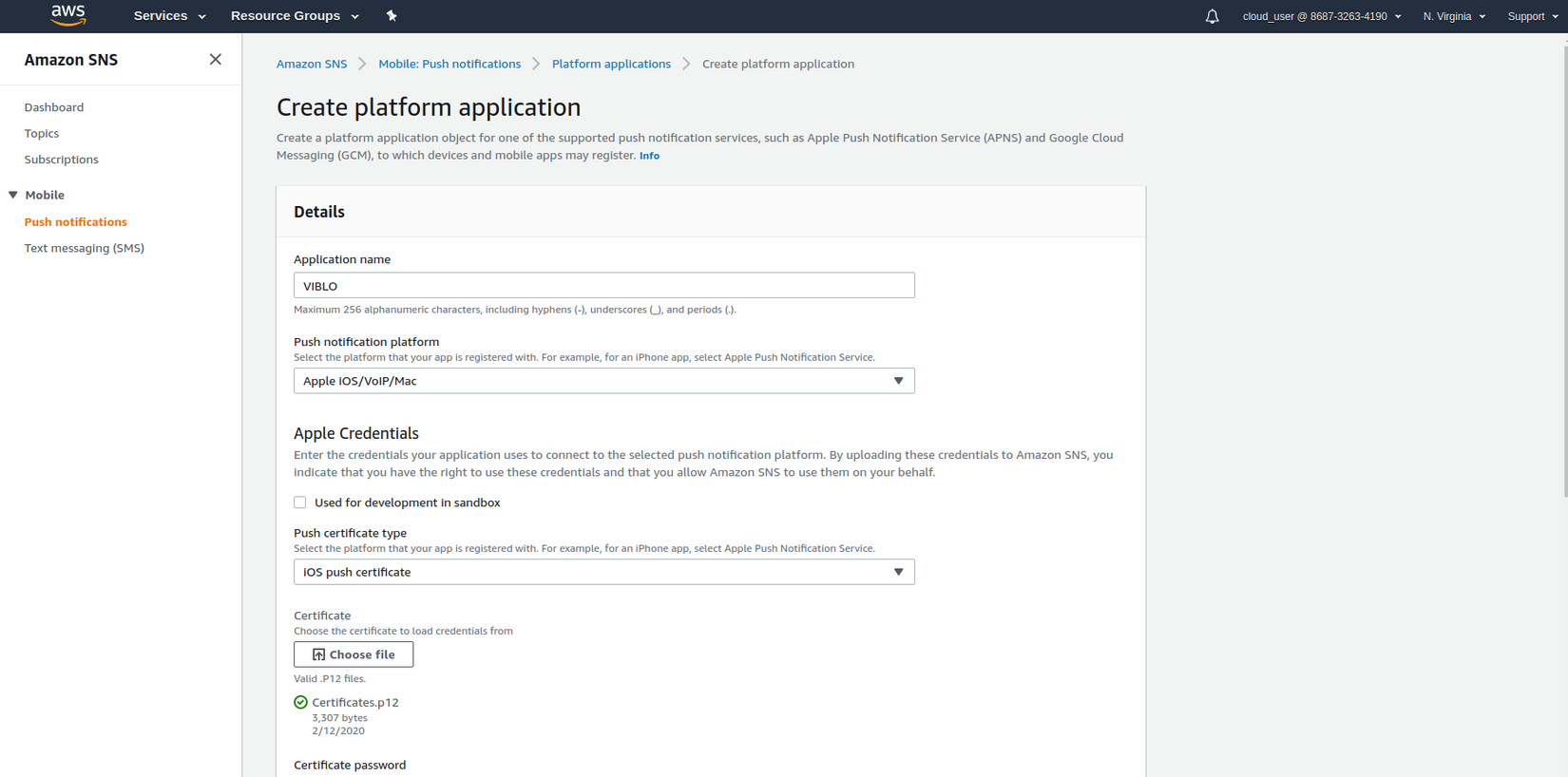Open the N. Virginia region selector
The height and width of the screenshot is (777, 1568).
click(1453, 16)
